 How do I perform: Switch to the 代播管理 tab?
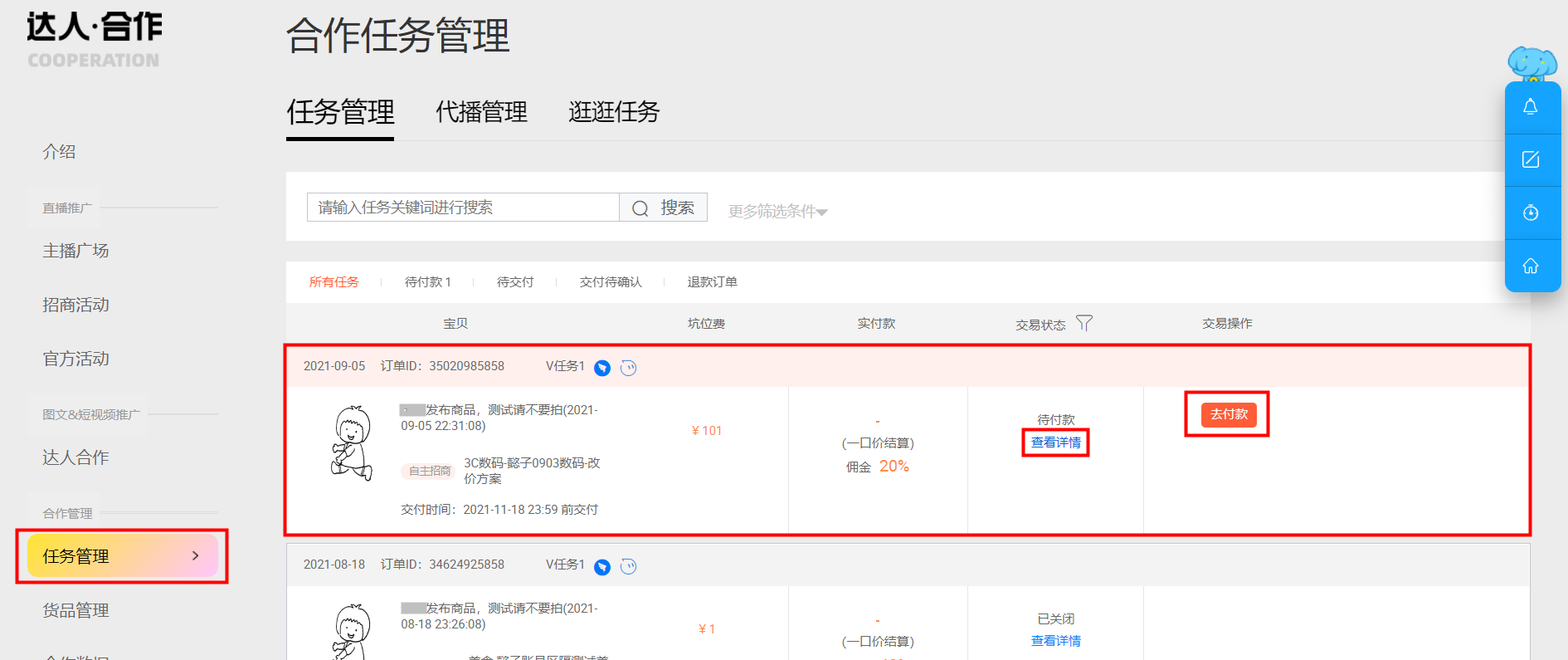coord(481,112)
